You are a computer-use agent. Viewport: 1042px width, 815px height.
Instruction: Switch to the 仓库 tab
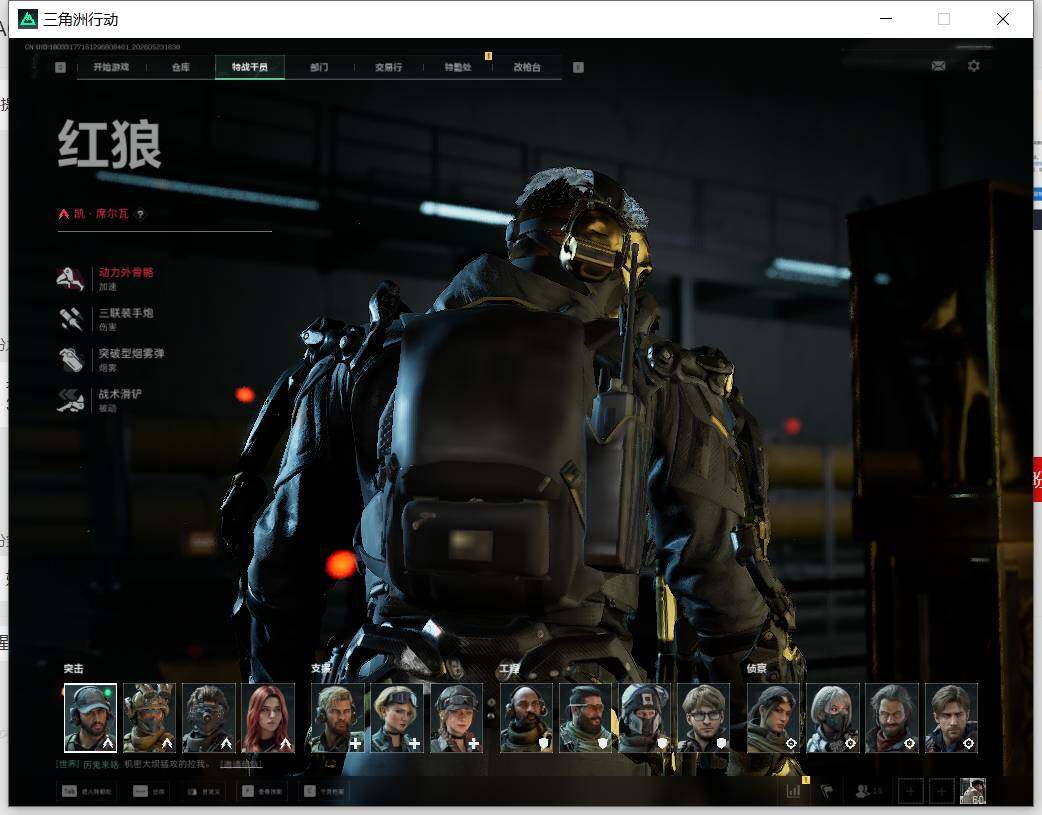pos(181,67)
